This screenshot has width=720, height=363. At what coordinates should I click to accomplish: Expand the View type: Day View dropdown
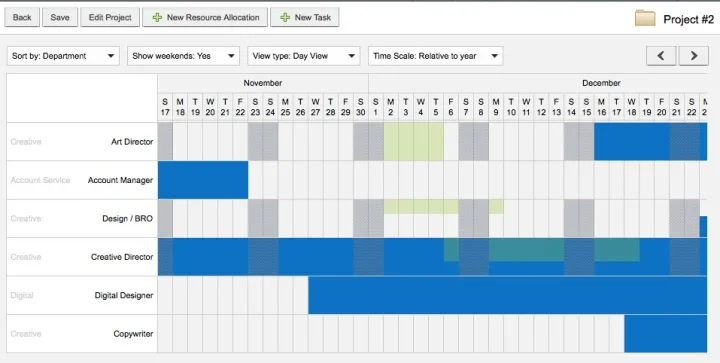coord(304,56)
